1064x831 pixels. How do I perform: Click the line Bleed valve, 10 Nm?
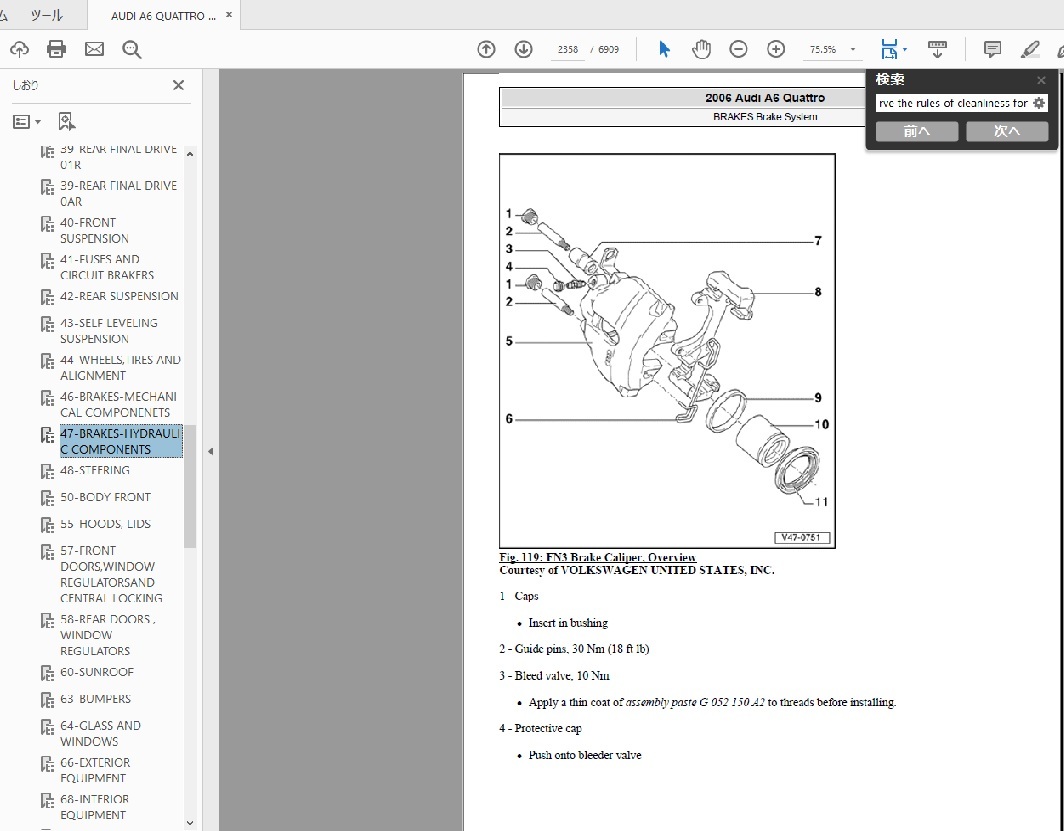[554, 676]
